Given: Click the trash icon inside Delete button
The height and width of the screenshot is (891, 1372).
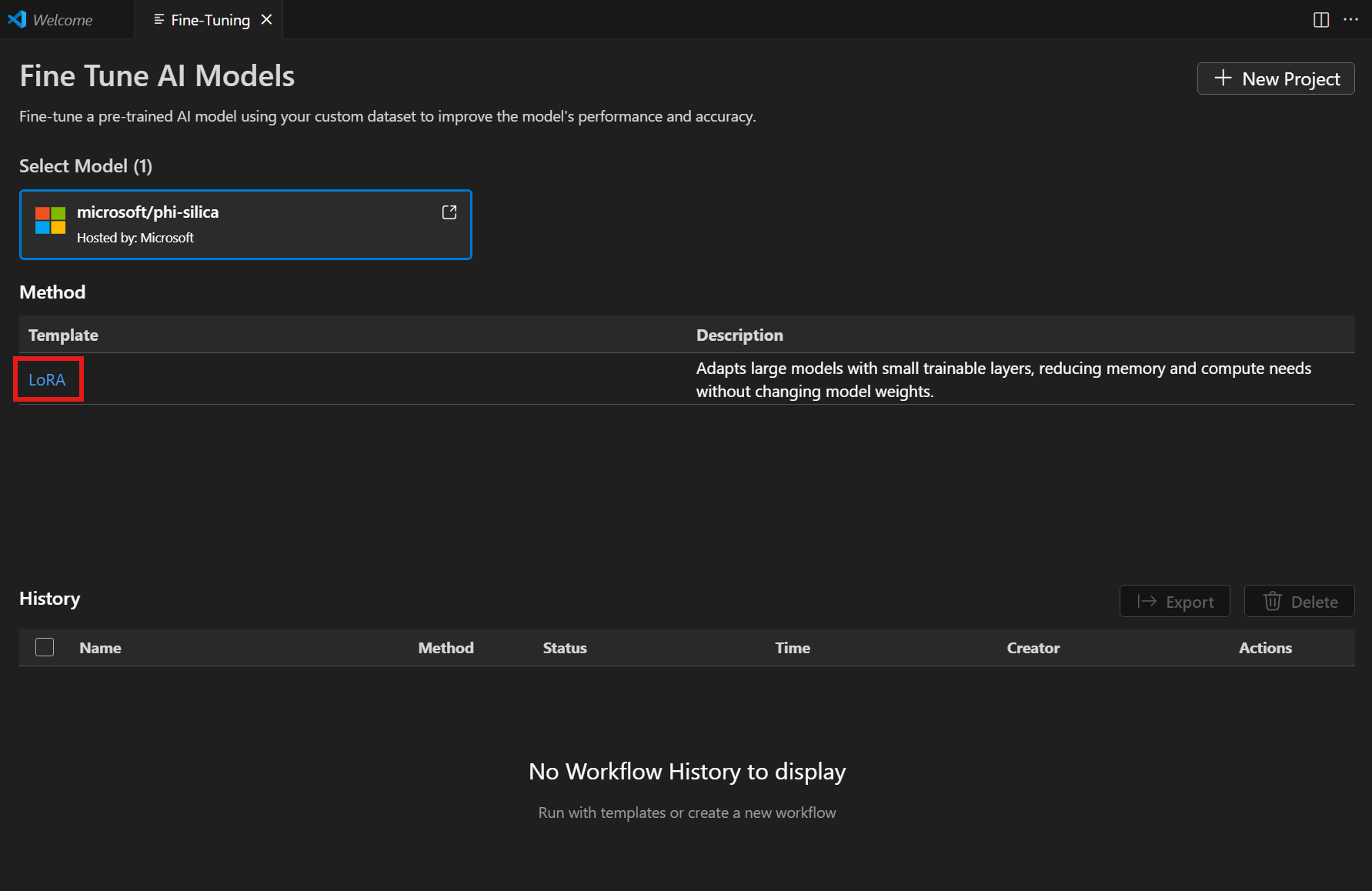Looking at the screenshot, I should point(1273,601).
